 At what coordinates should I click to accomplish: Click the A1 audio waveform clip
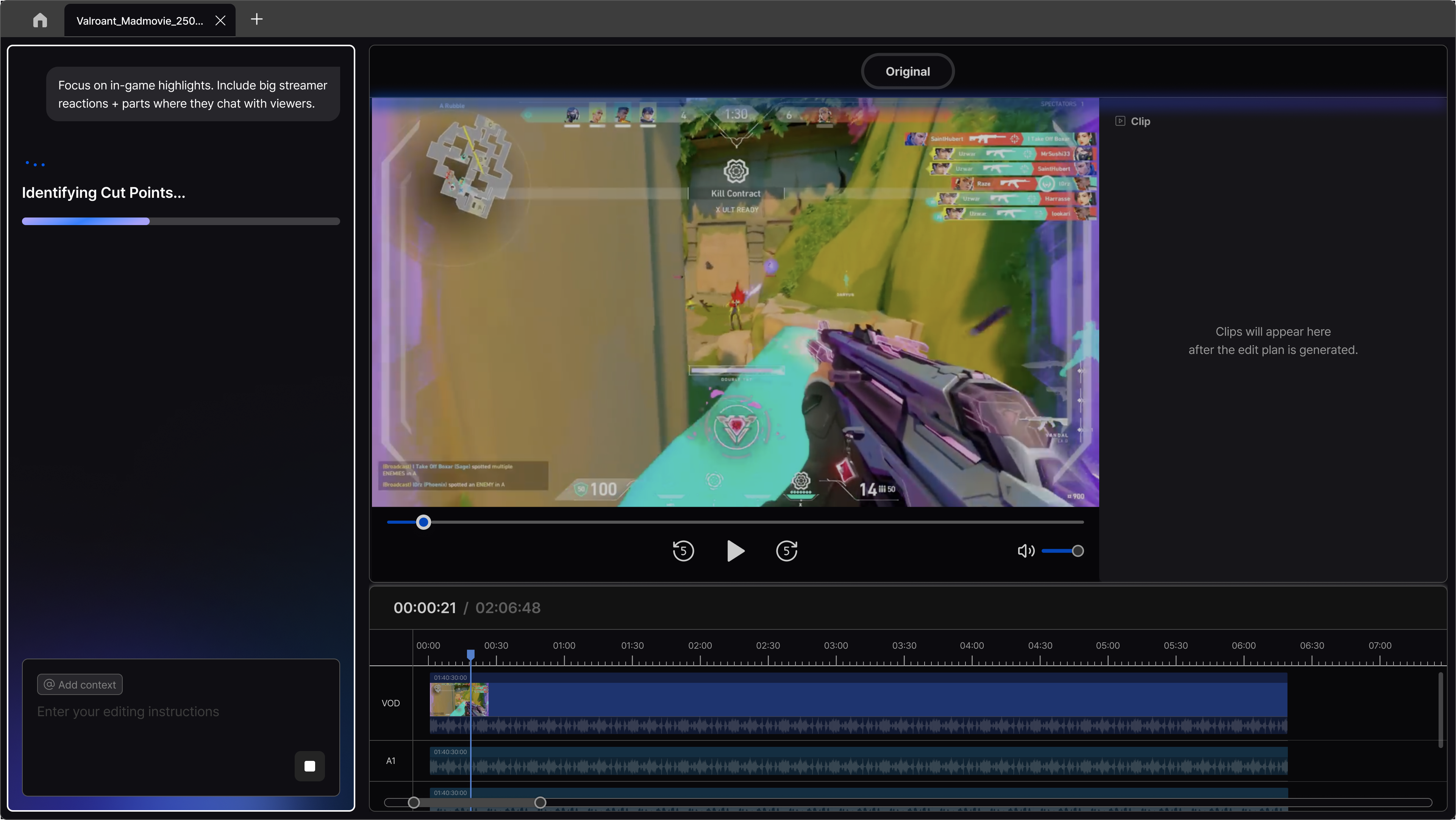[859, 761]
